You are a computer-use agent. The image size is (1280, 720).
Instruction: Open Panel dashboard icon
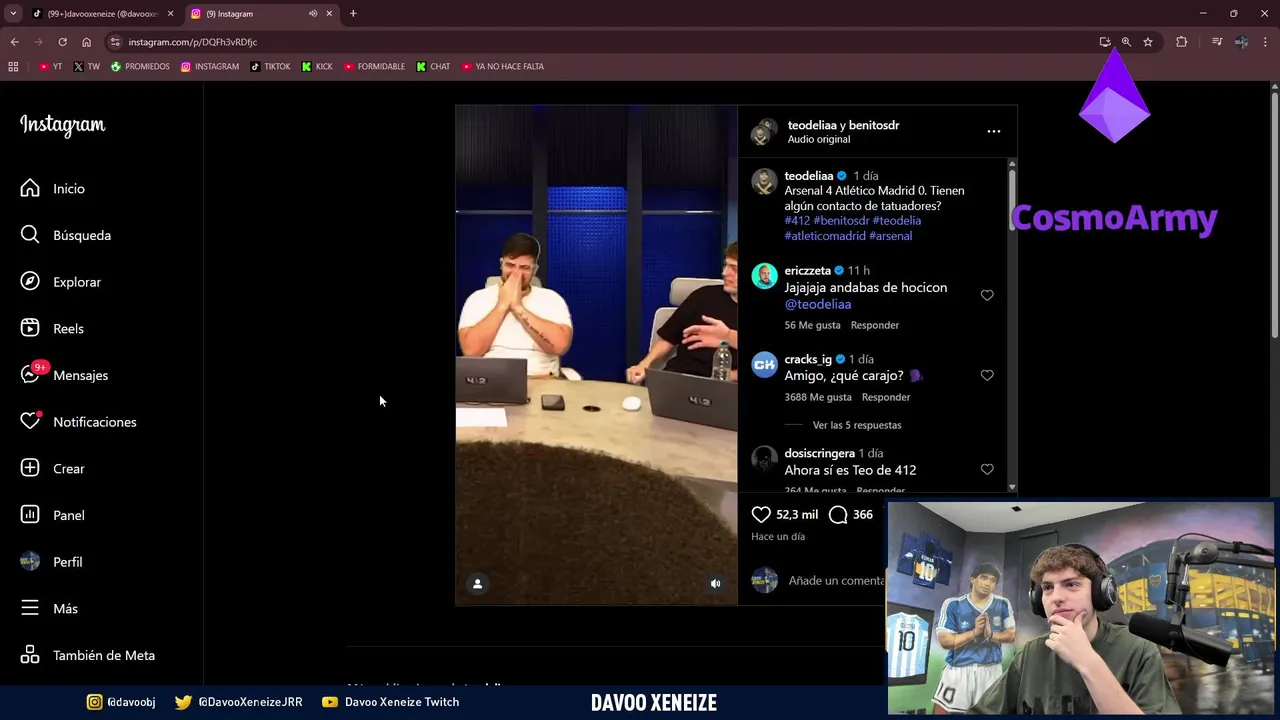tap(30, 515)
